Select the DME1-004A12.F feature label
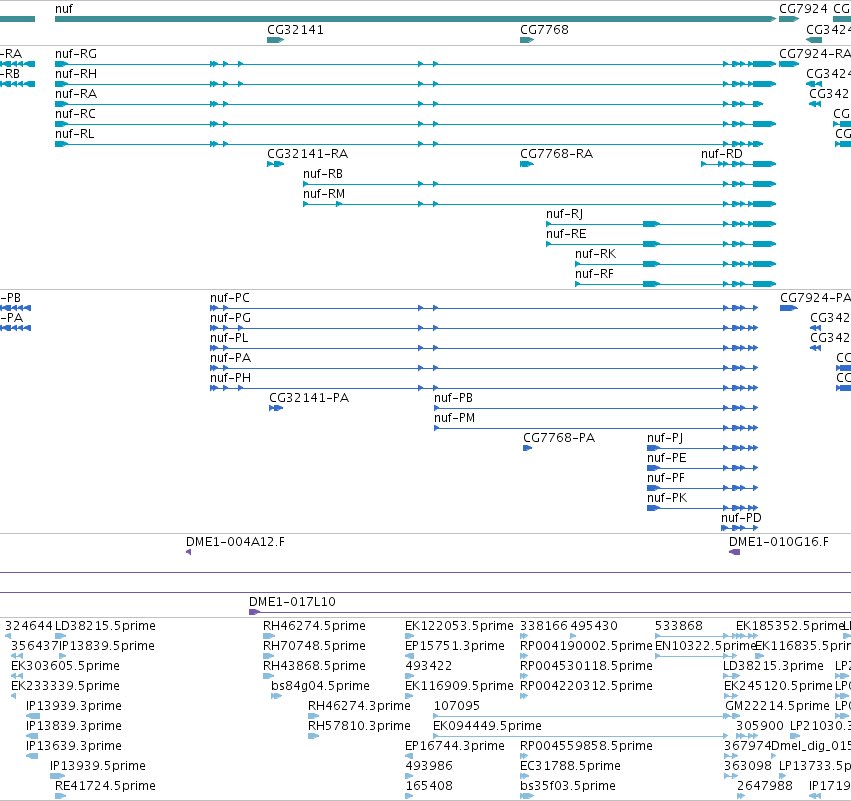This screenshot has height=801, width=851. [x=236, y=542]
